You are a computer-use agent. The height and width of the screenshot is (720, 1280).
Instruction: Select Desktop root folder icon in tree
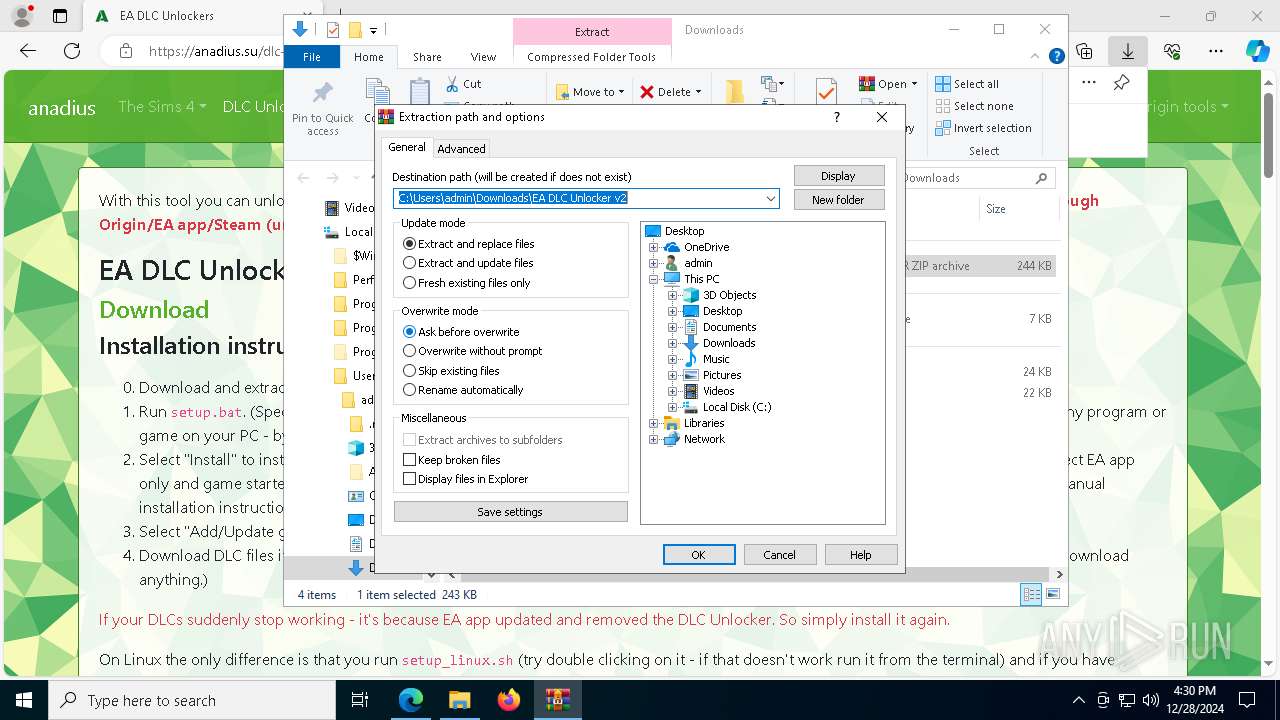[653, 231]
